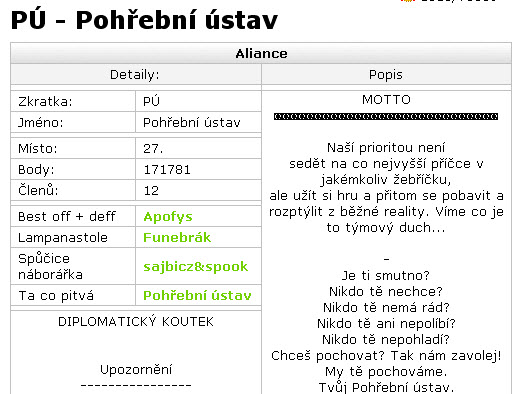Click the points value 171781
The width and height of the screenshot is (519, 394).
167,170
